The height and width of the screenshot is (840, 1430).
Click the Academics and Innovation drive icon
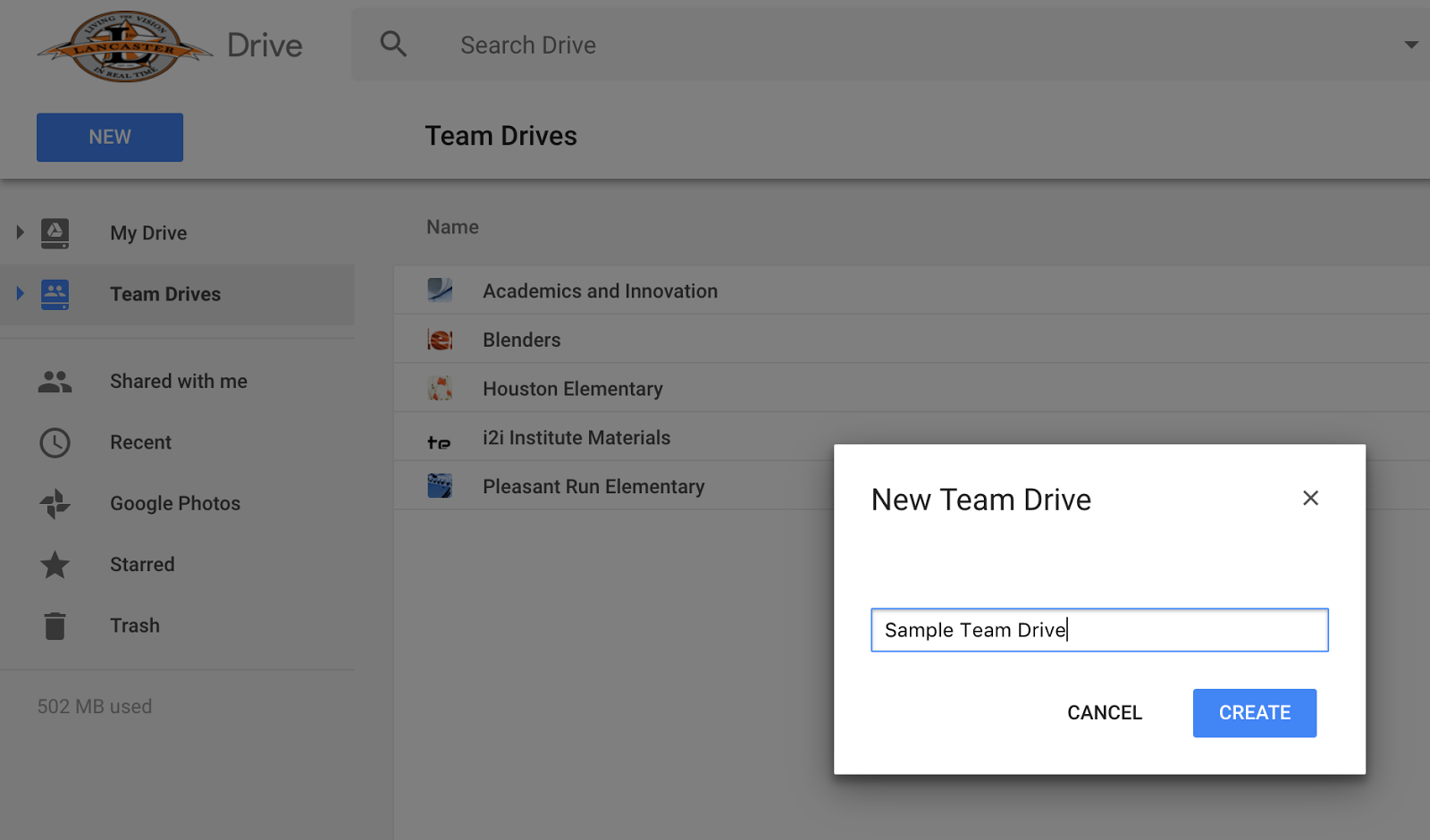coord(440,290)
